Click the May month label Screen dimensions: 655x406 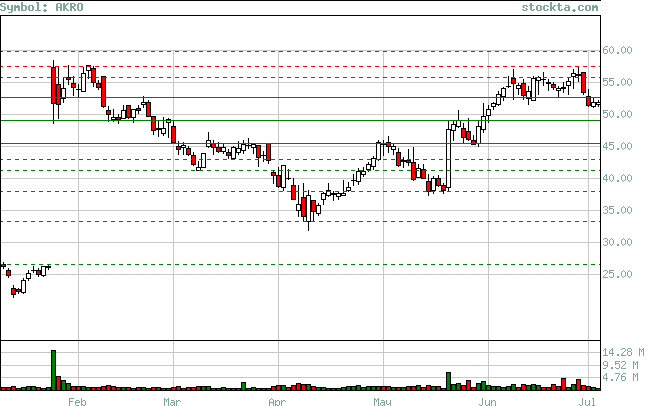pos(382,401)
